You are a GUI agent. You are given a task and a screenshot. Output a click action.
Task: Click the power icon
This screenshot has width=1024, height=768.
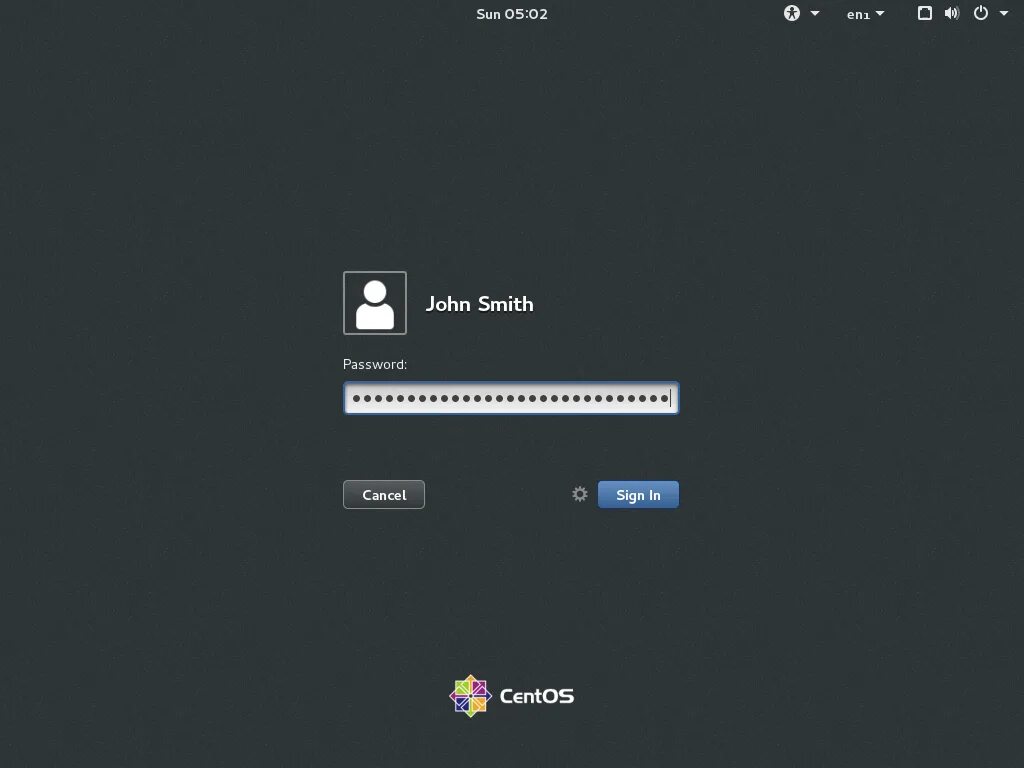(981, 13)
